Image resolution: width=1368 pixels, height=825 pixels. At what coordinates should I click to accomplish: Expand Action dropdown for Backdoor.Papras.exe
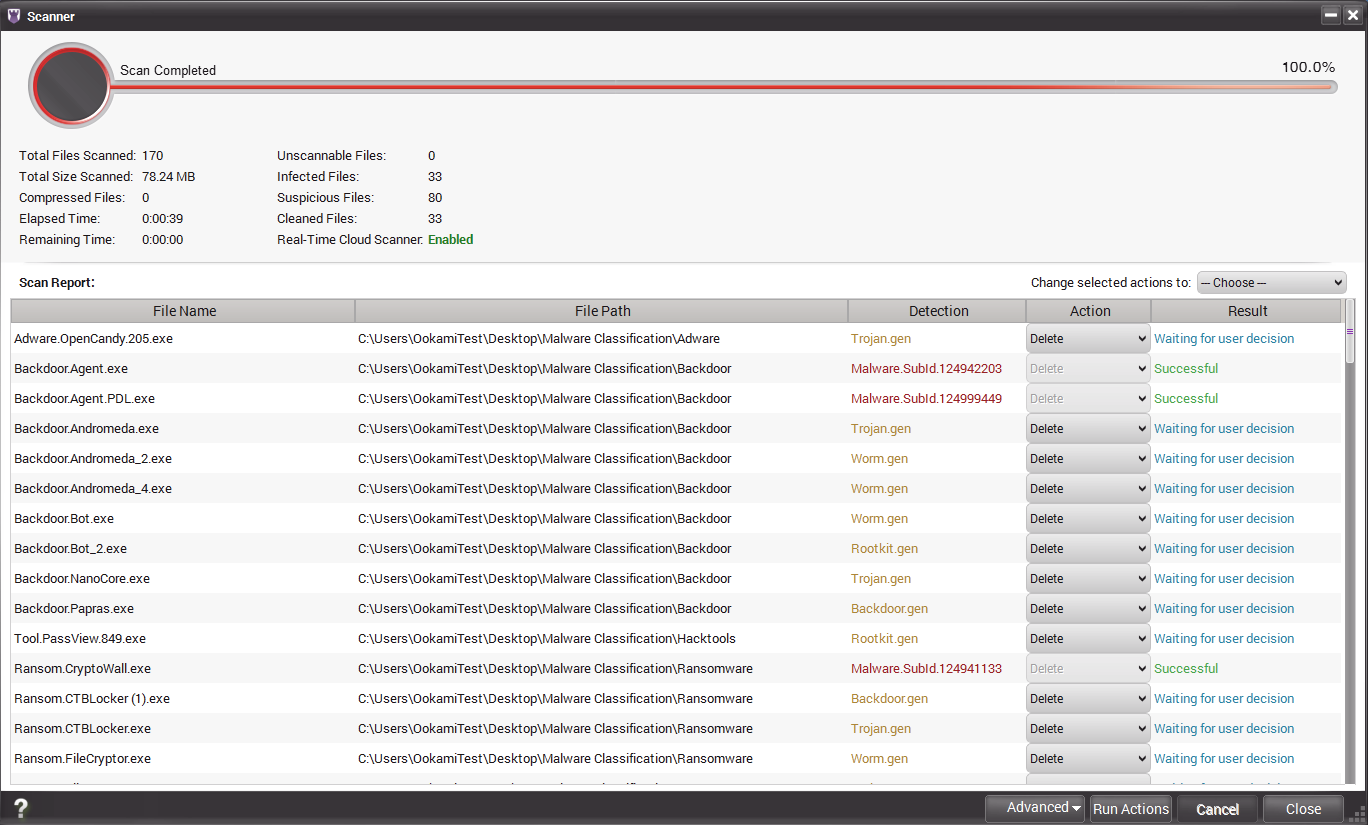click(1088, 609)
